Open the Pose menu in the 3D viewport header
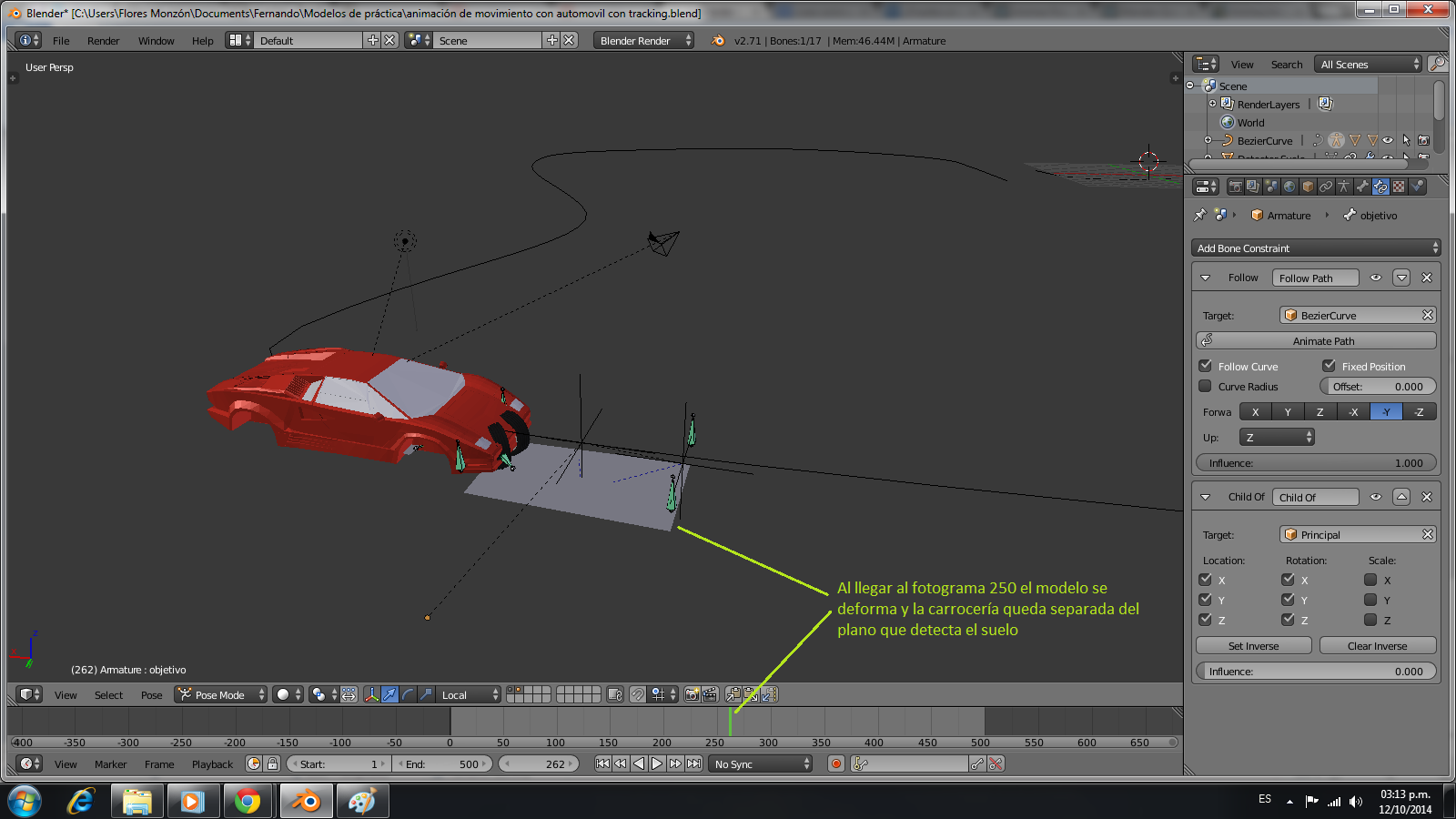1456x819 pixels. tap(151, 695)
